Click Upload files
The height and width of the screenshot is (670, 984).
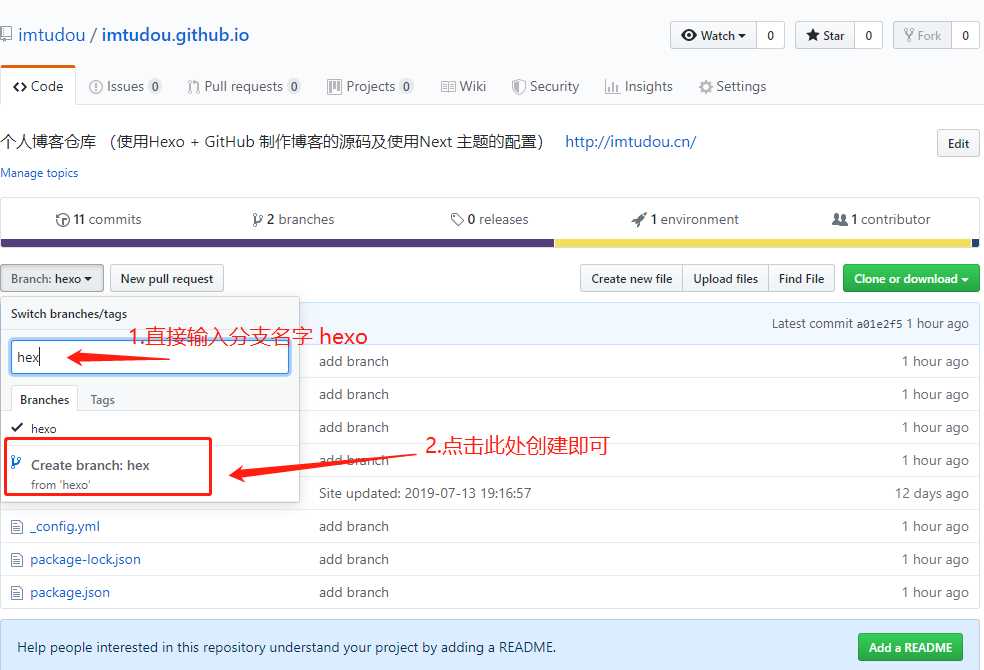click(725, 279)
